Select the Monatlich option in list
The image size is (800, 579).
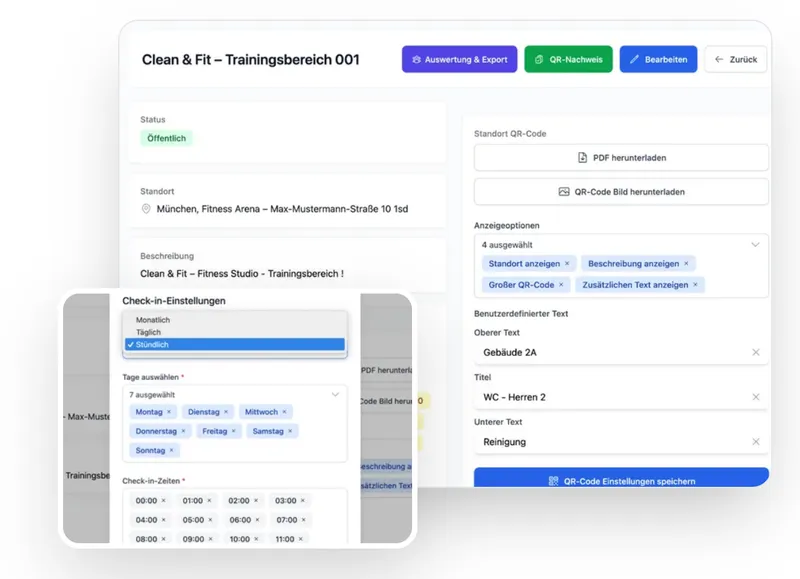[x=153, y=320]
